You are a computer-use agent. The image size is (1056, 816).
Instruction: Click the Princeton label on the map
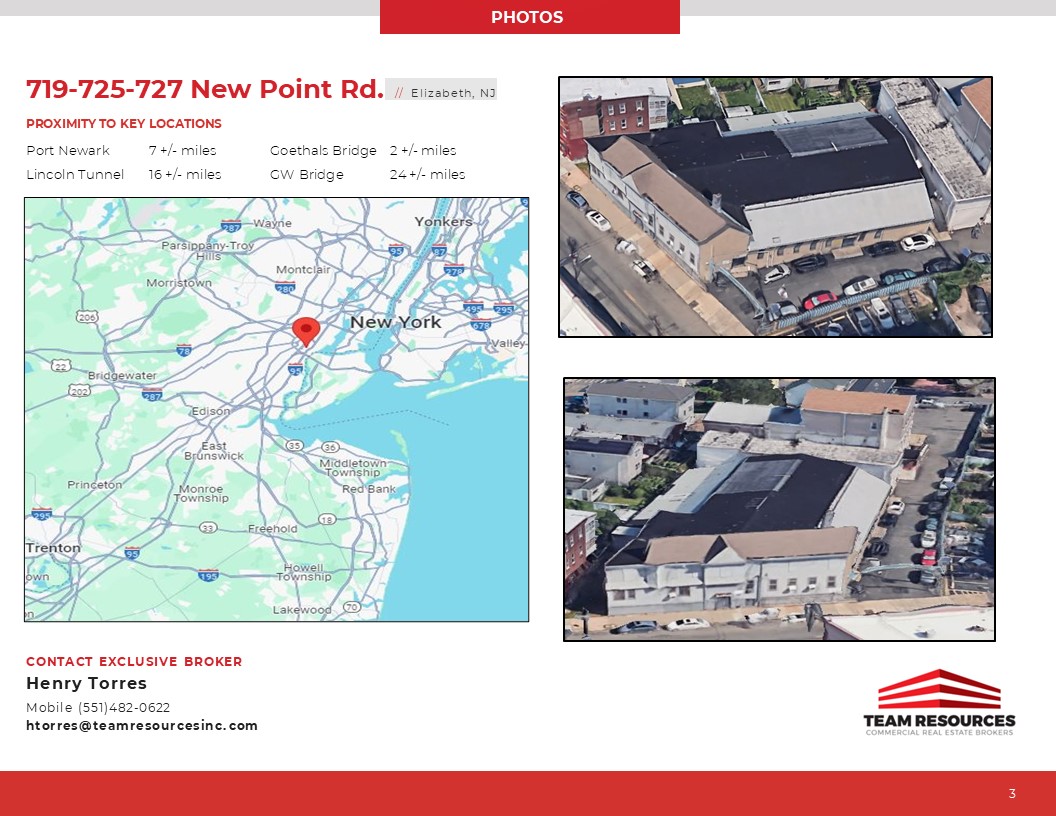click(x=94, y=484)
